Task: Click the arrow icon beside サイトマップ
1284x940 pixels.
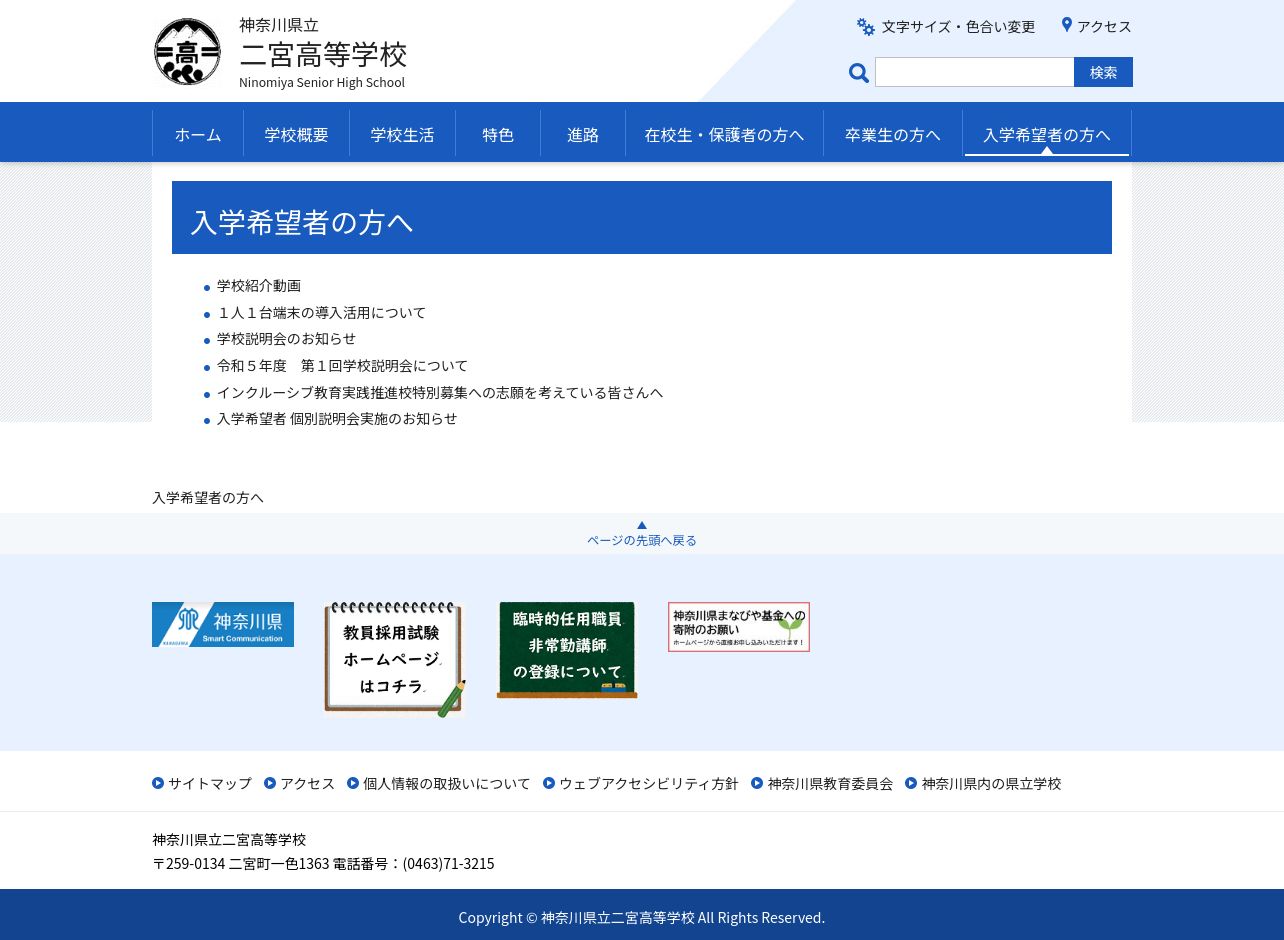Action: [x=158, y=783]
